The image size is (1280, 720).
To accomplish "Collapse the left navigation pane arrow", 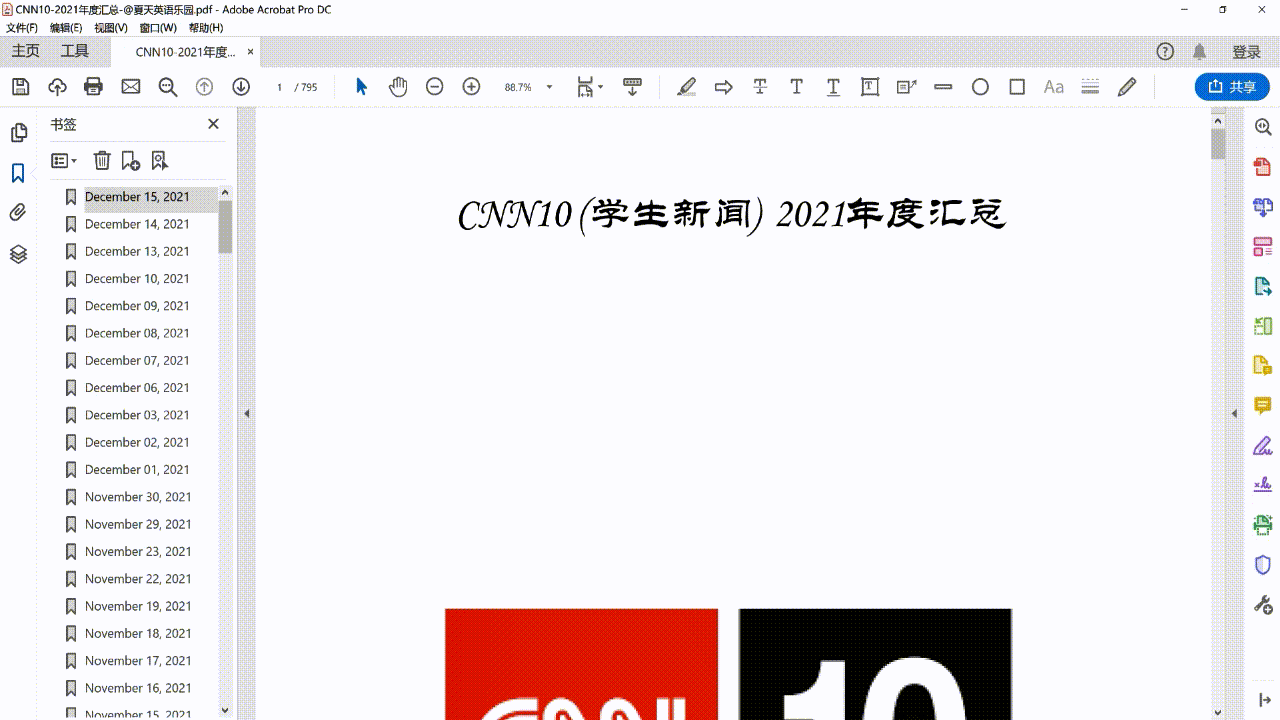I will pyautogui.click(x=246, y=413).
